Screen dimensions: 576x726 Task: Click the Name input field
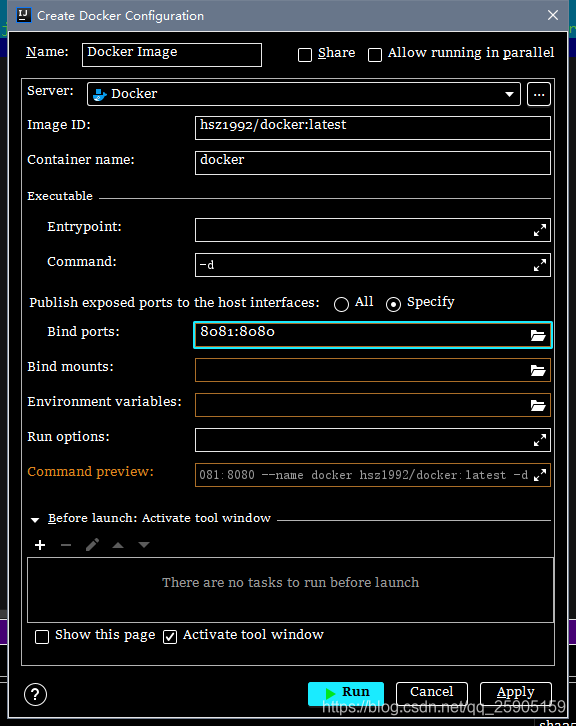pyautogui.click(x=172, y=55)
